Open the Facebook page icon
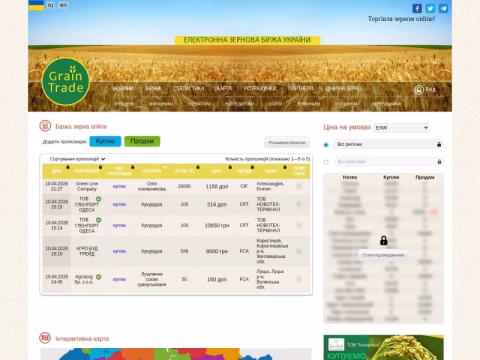480x360 pixels. click(x=417, y=8)
